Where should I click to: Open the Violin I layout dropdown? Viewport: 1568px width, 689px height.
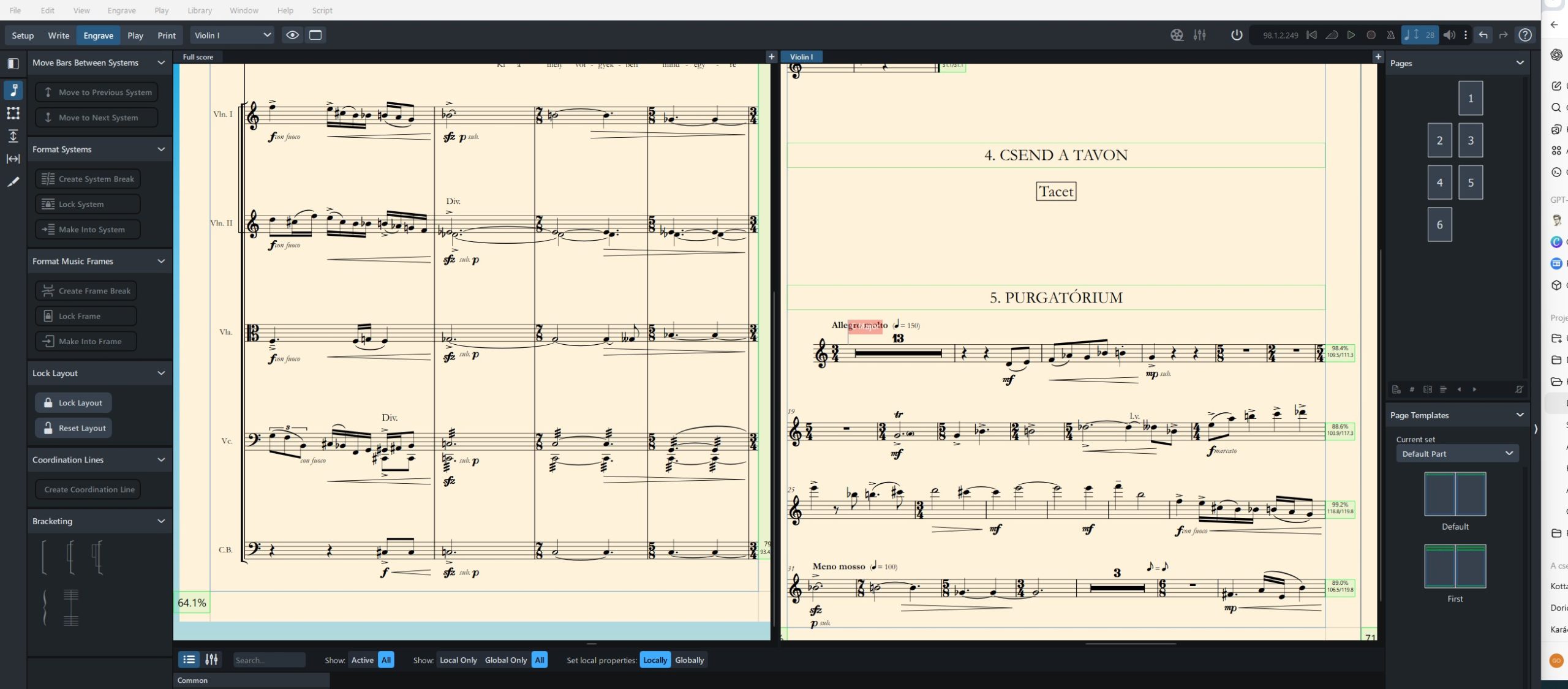[232, 35]
